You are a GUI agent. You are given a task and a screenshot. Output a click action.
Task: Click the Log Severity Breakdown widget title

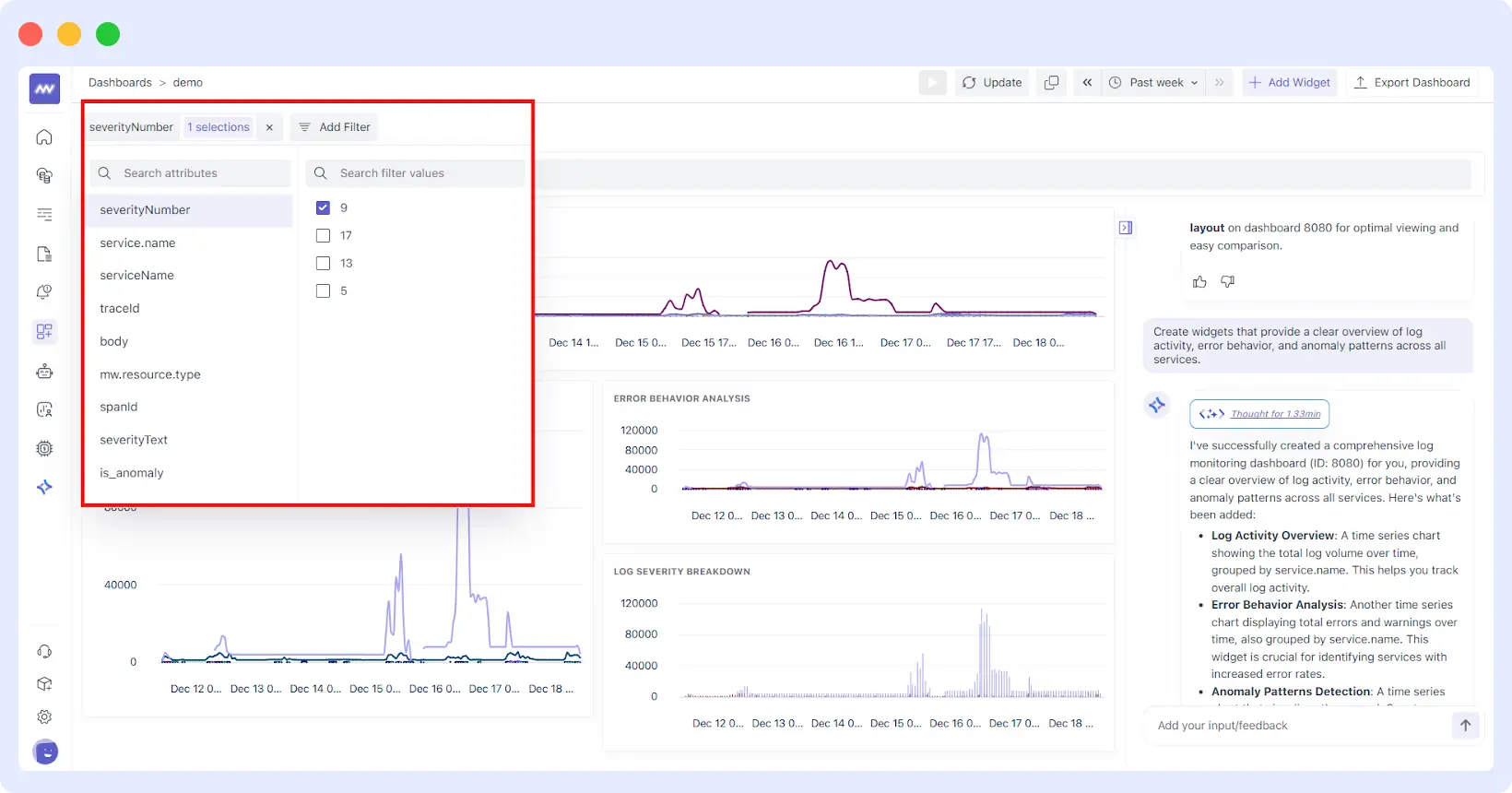[682, 572]
